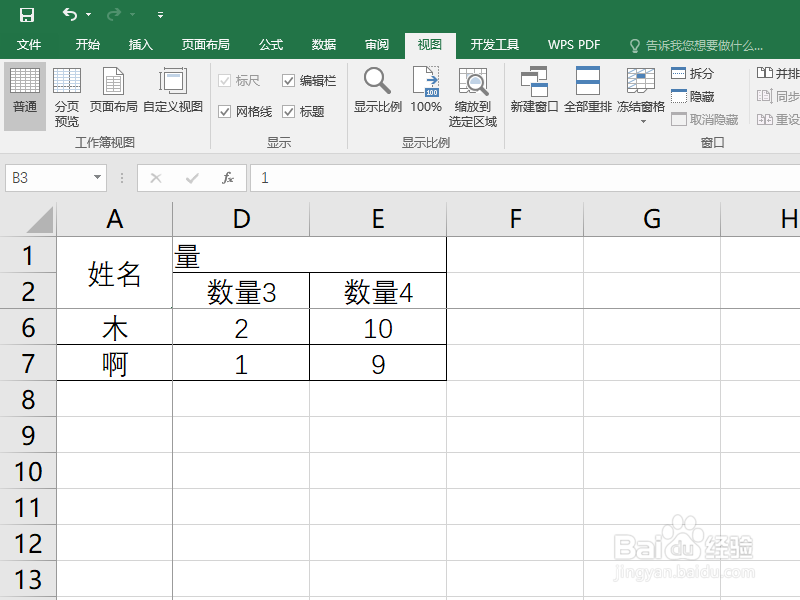Select row 6 header
The image size is (800, 600).
(28, 327)
